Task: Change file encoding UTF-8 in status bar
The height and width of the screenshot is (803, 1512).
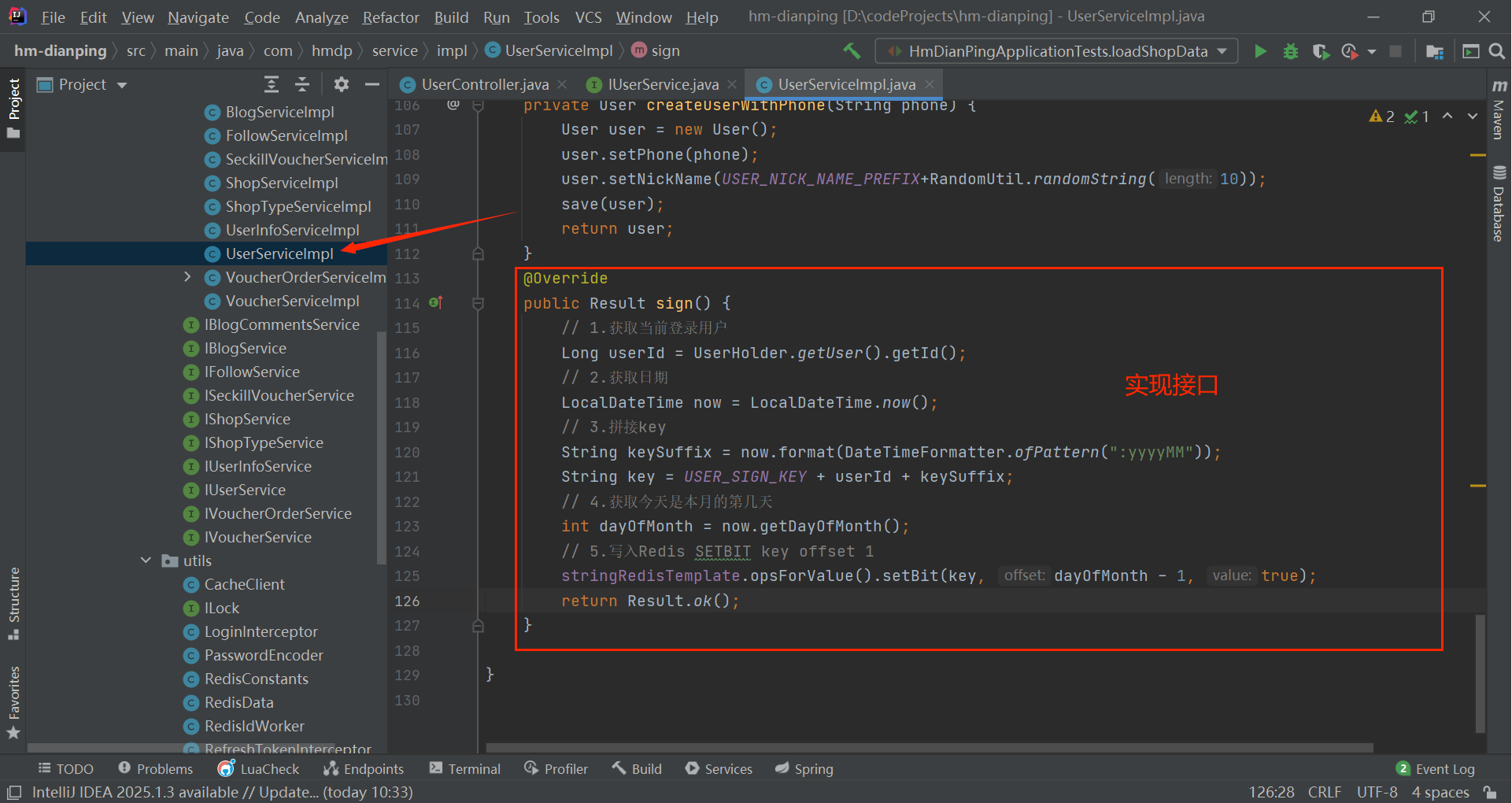Action: [x=1377, y=792]
